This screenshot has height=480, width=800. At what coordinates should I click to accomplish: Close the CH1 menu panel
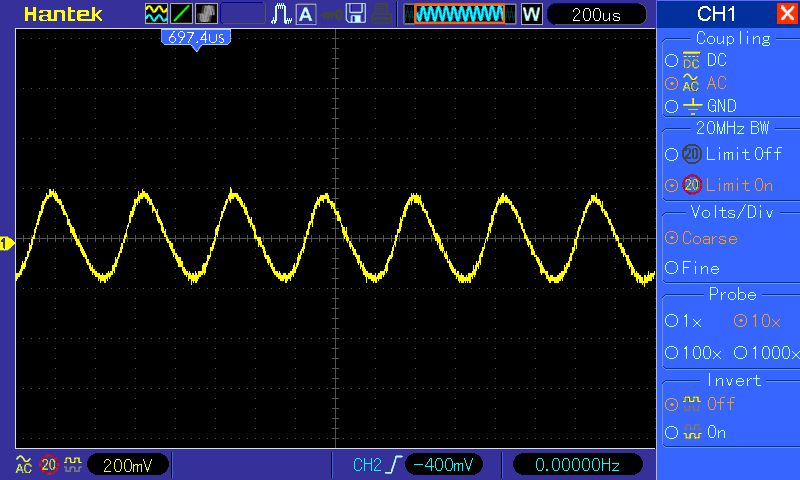point(786,13)
